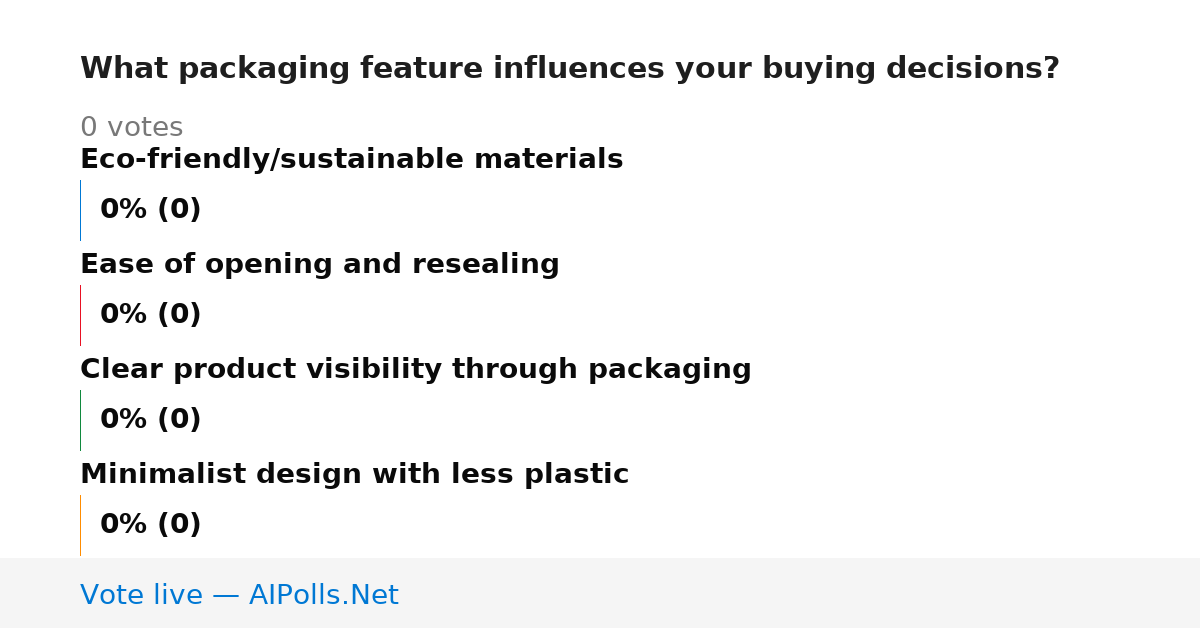Image resolution: width=1200 pixels, height=628 pixels.
Task: Click the blue bar under Eco-friendly option
Action: 80,210
